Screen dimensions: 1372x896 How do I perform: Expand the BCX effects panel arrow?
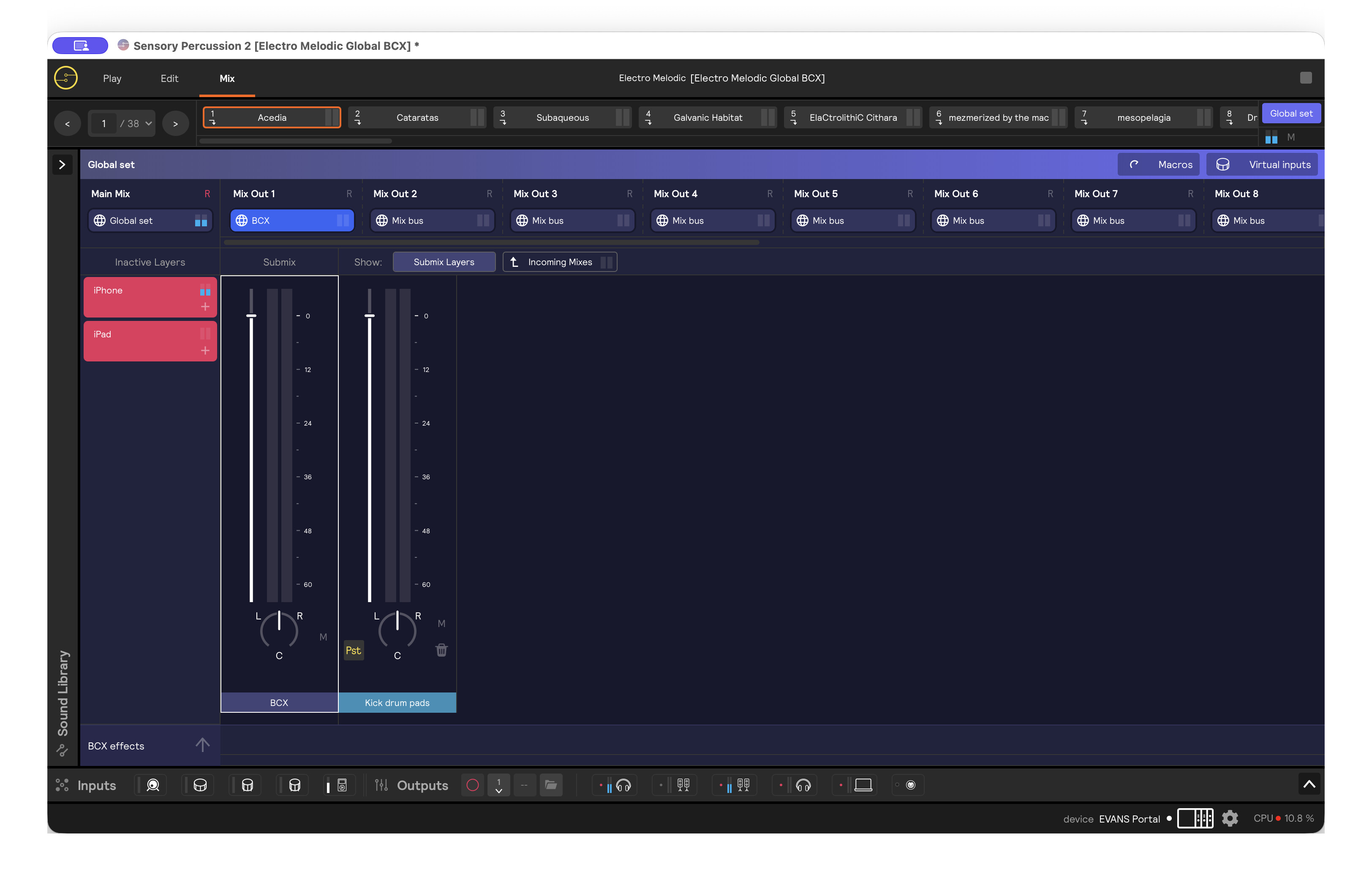tap(202, 745)
